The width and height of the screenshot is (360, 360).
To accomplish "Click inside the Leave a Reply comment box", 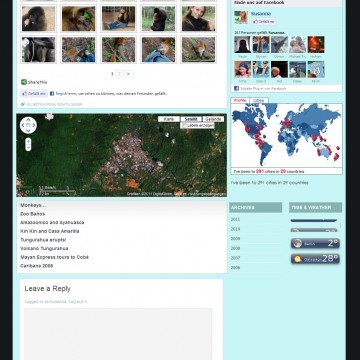I will point(118,334).
